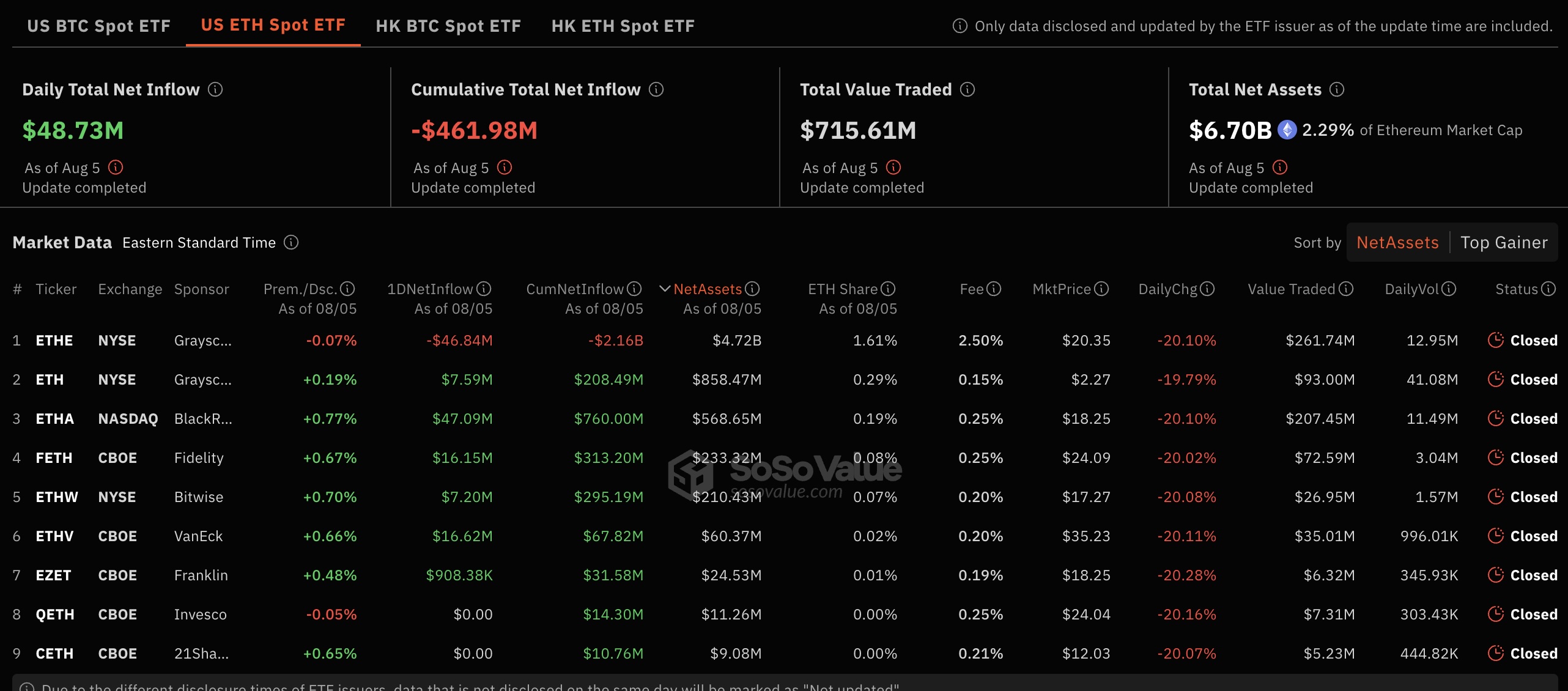The height and width of the screenshot is (691, 1568).
Task: Open Eastern Standard Time info icon
Action: pos(292,243)
